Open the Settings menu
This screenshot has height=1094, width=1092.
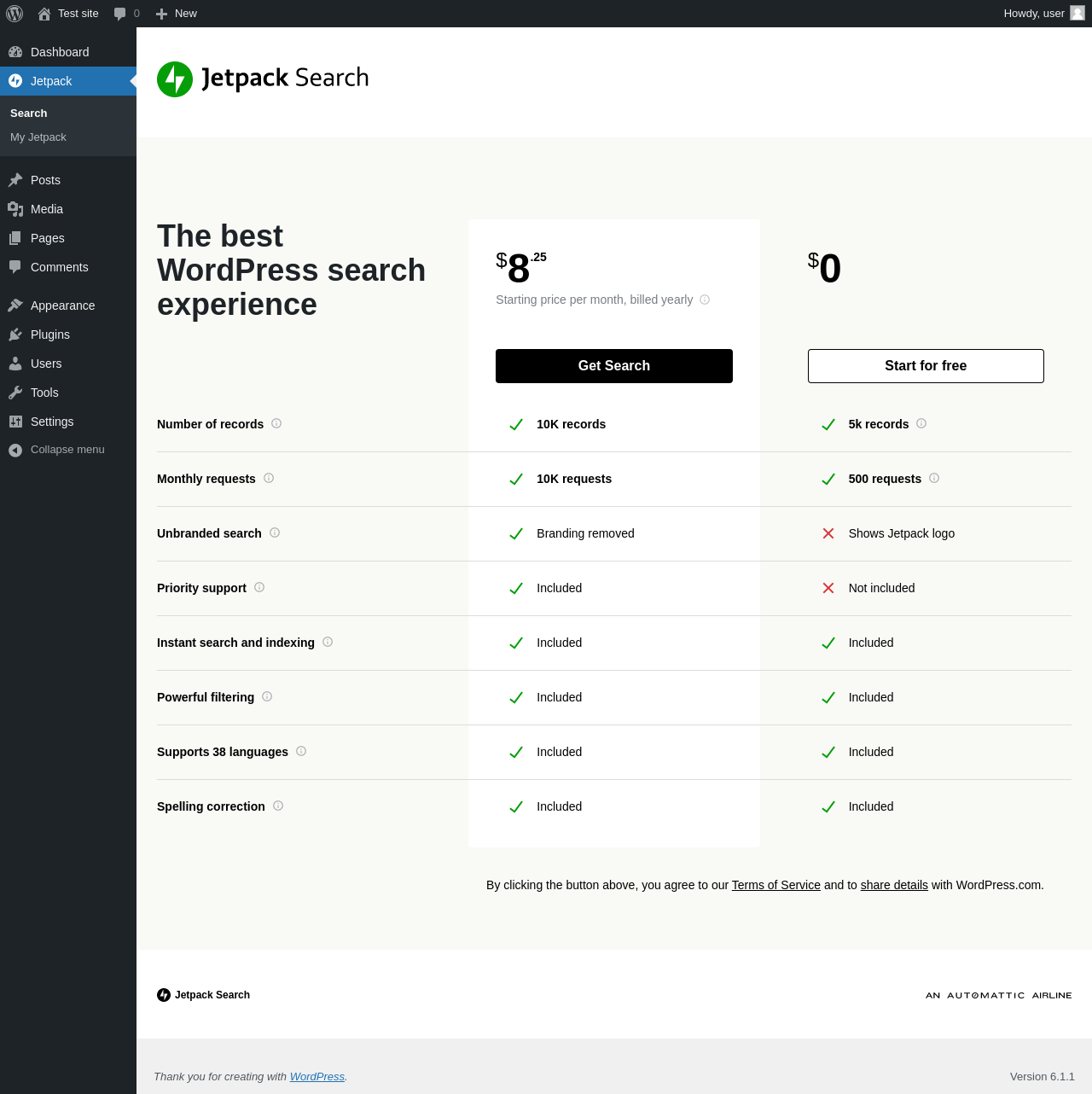point(68,422)
